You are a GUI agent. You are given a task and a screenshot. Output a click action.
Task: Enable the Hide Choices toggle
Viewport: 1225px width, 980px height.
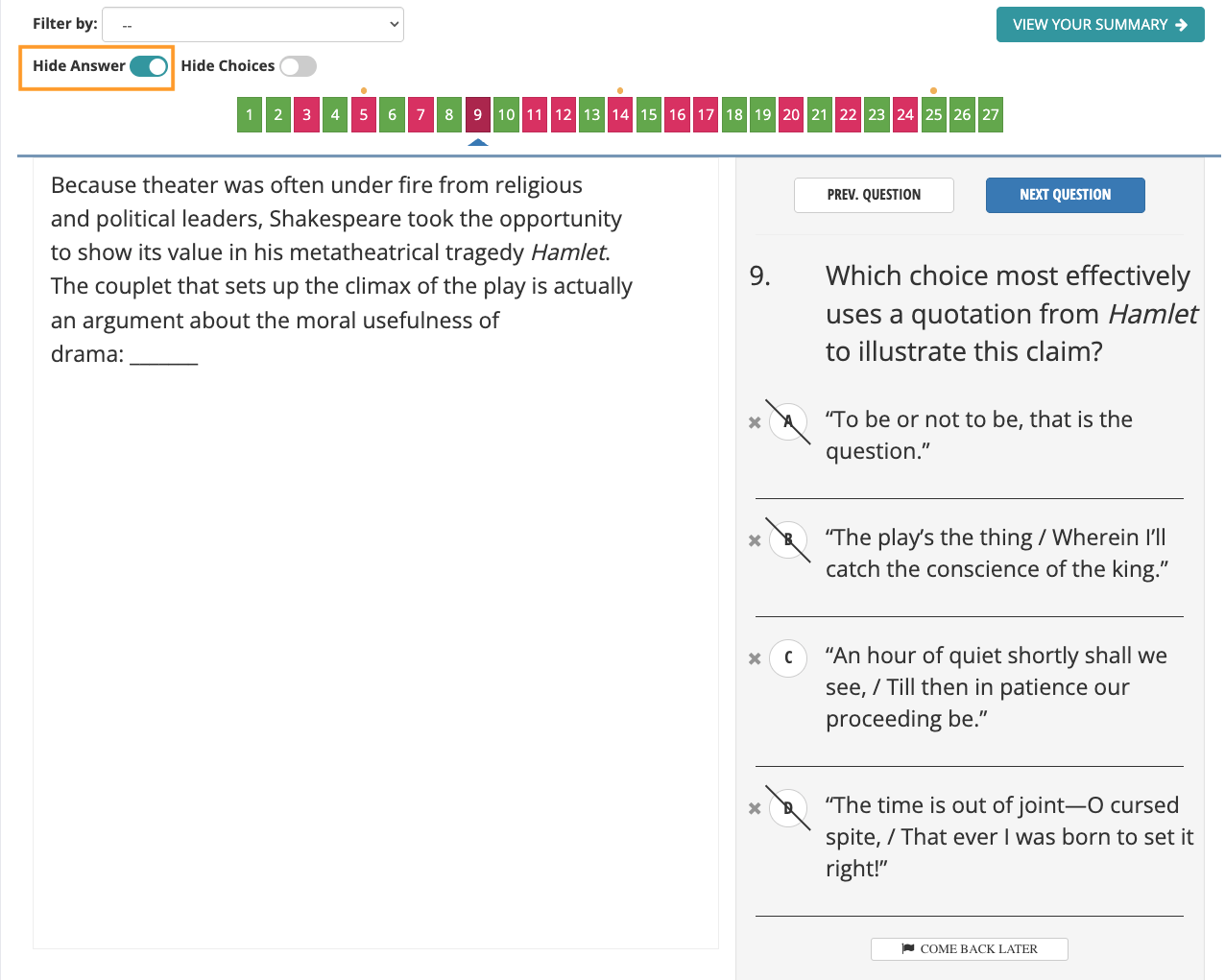tap(298, 65)
